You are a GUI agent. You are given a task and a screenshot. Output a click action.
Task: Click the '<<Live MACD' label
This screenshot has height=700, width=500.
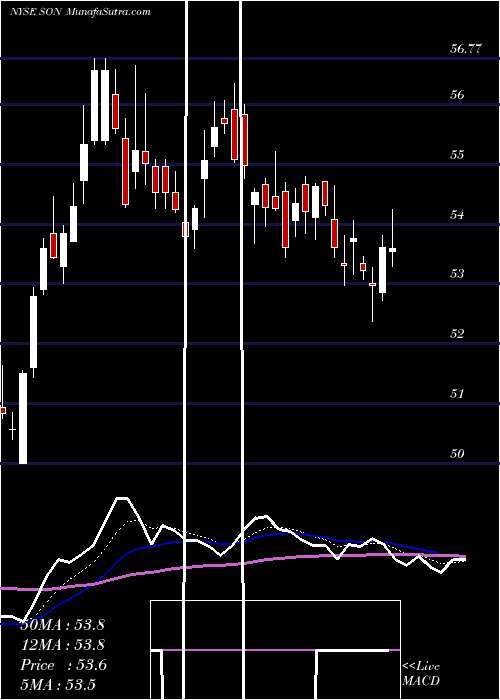pos(421,674)
